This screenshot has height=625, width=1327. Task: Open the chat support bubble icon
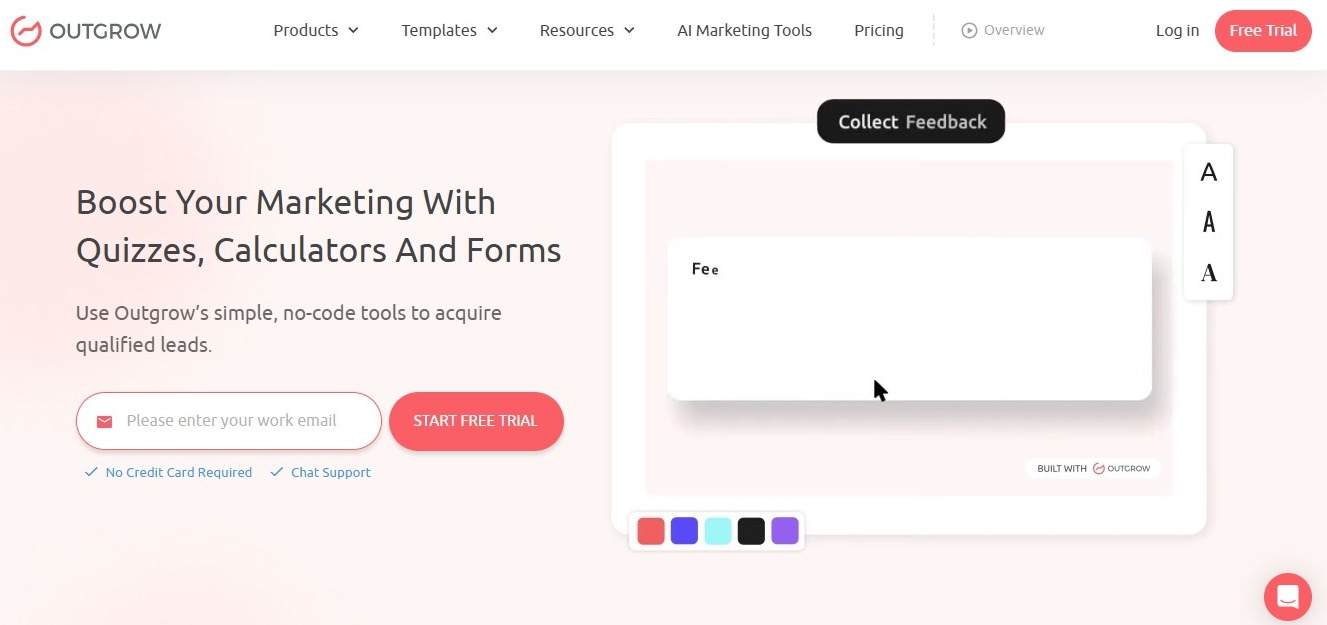tap(1287, 597)
